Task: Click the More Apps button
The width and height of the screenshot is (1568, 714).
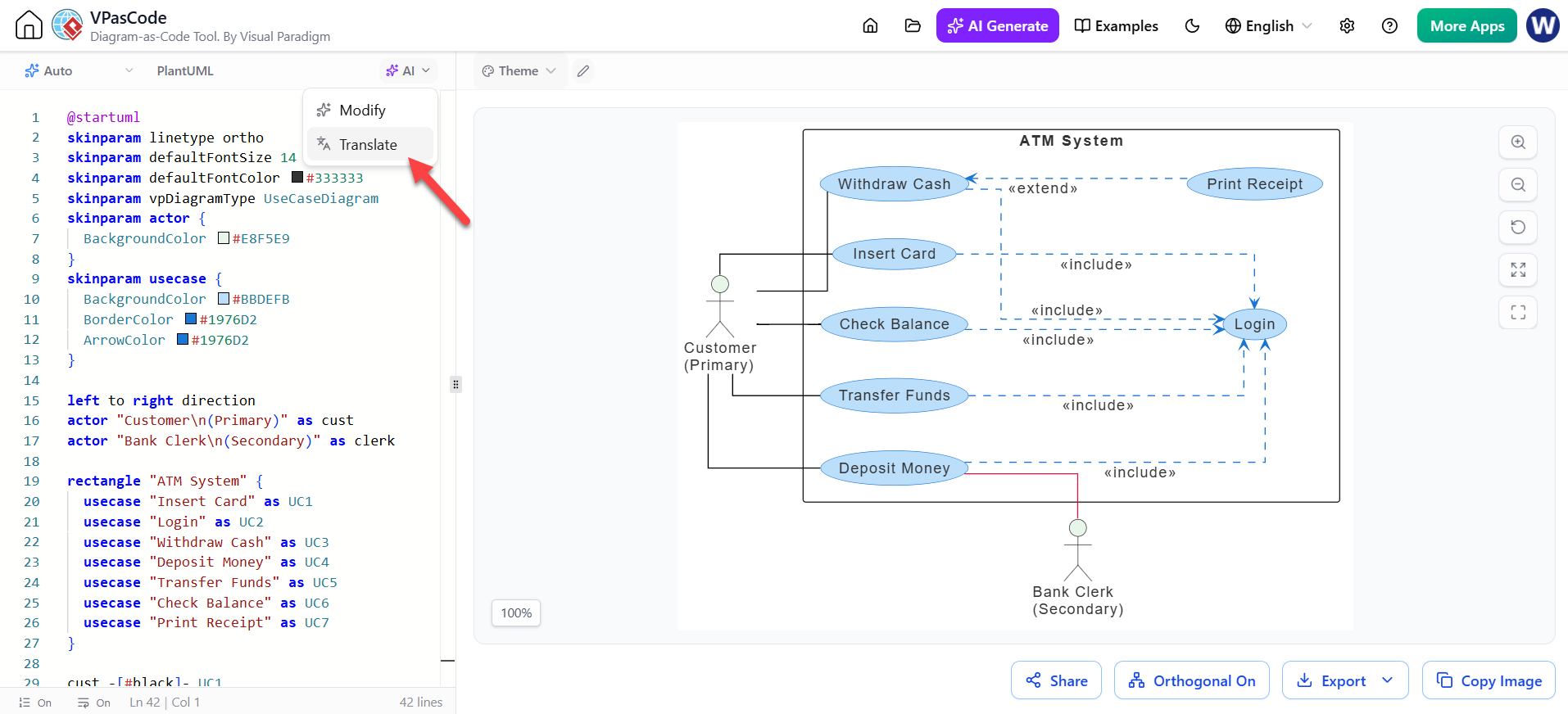Action: point(1466,25)
